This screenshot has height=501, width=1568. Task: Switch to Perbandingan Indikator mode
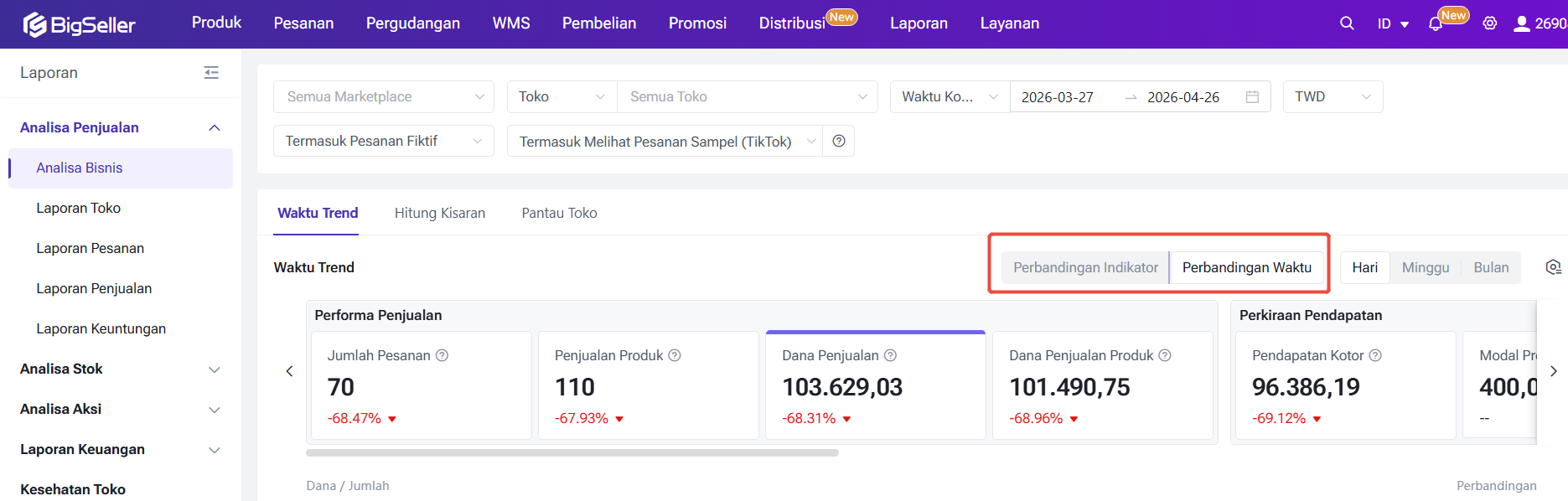click(x=1085, y=267)
